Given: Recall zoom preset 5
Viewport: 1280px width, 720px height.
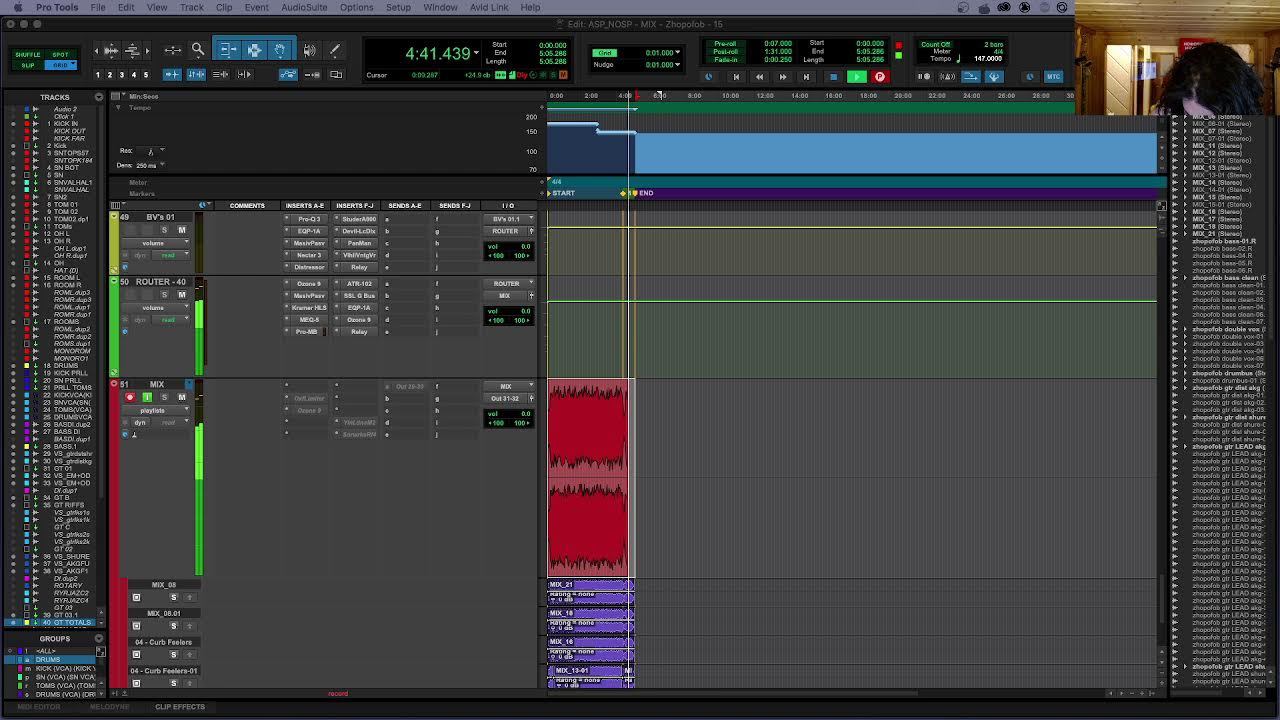Looking at the screenshot, I should pos(146,75).
